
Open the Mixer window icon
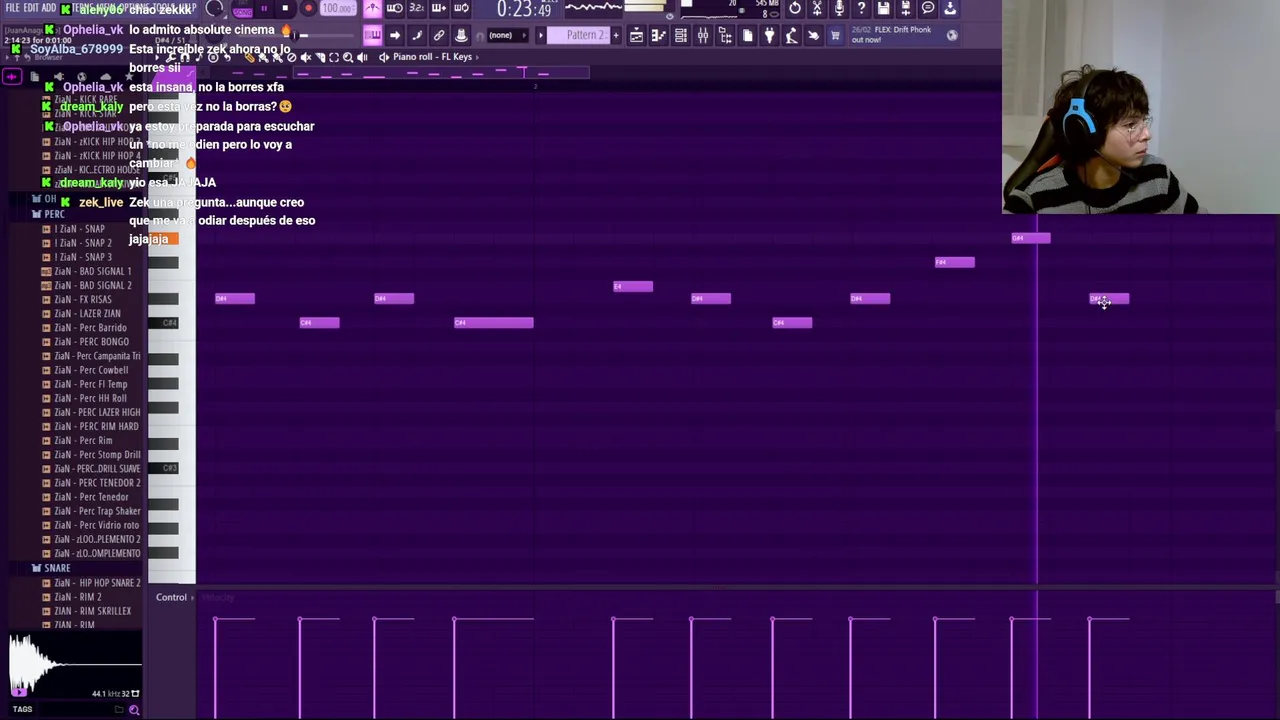click(x=703, y=36)
